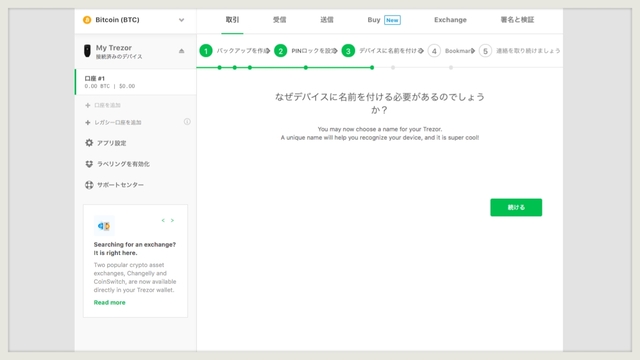The width and height of the screenshot is (640, 360).
Task: Click the plus icon for レガシー口座を追加
Action: pos(87,122)
